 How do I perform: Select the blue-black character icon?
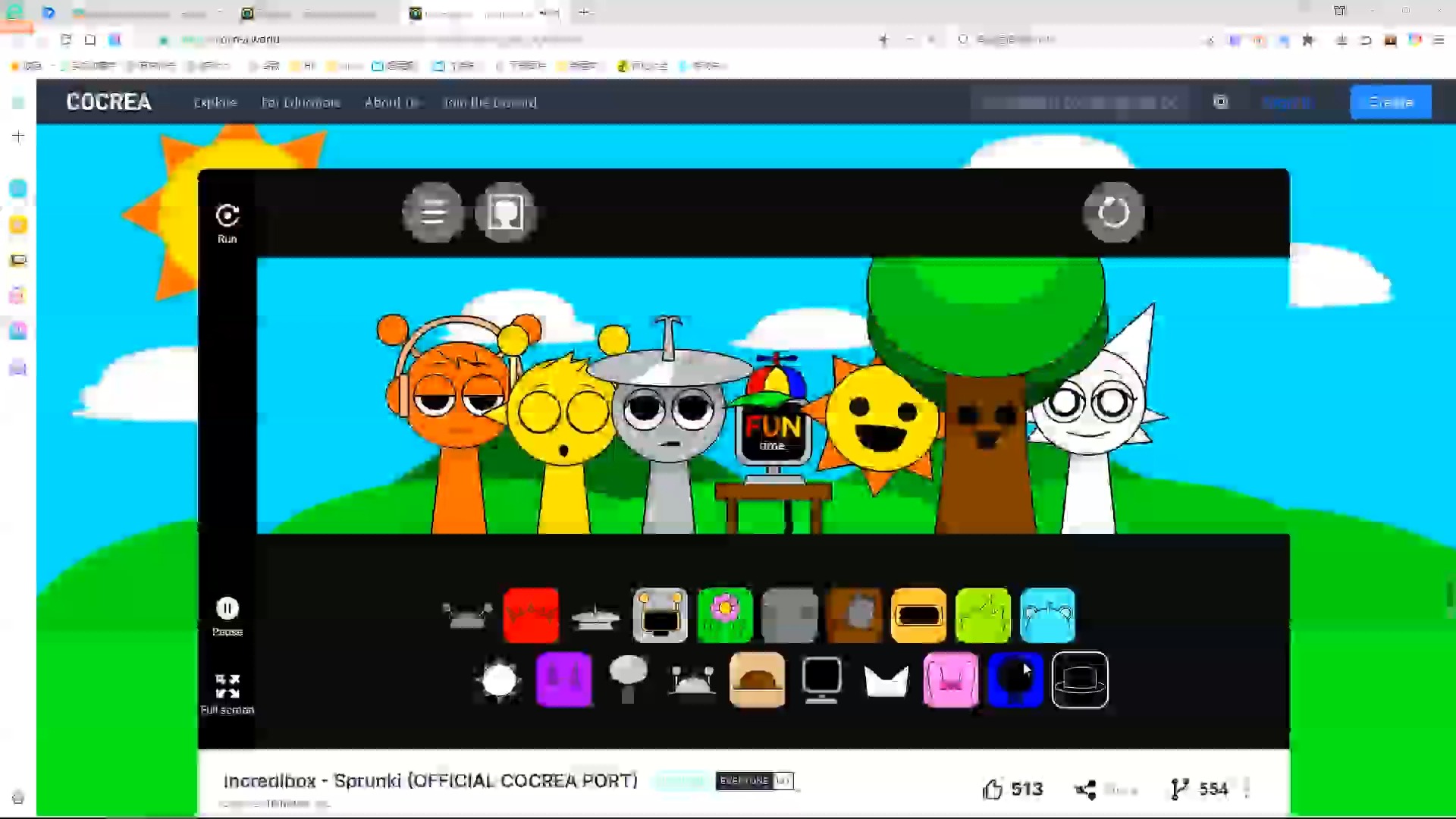pos(1015,679)
